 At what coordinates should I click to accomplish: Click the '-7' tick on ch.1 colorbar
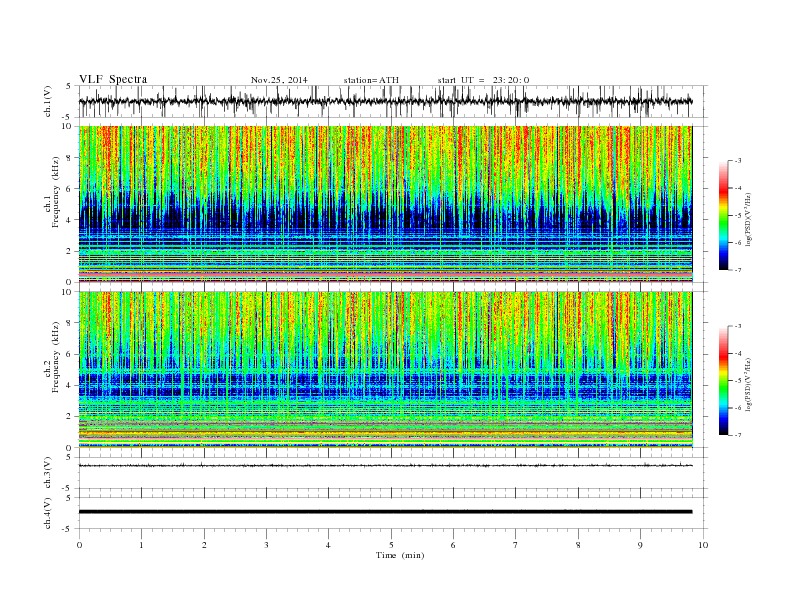coord(738,270)
